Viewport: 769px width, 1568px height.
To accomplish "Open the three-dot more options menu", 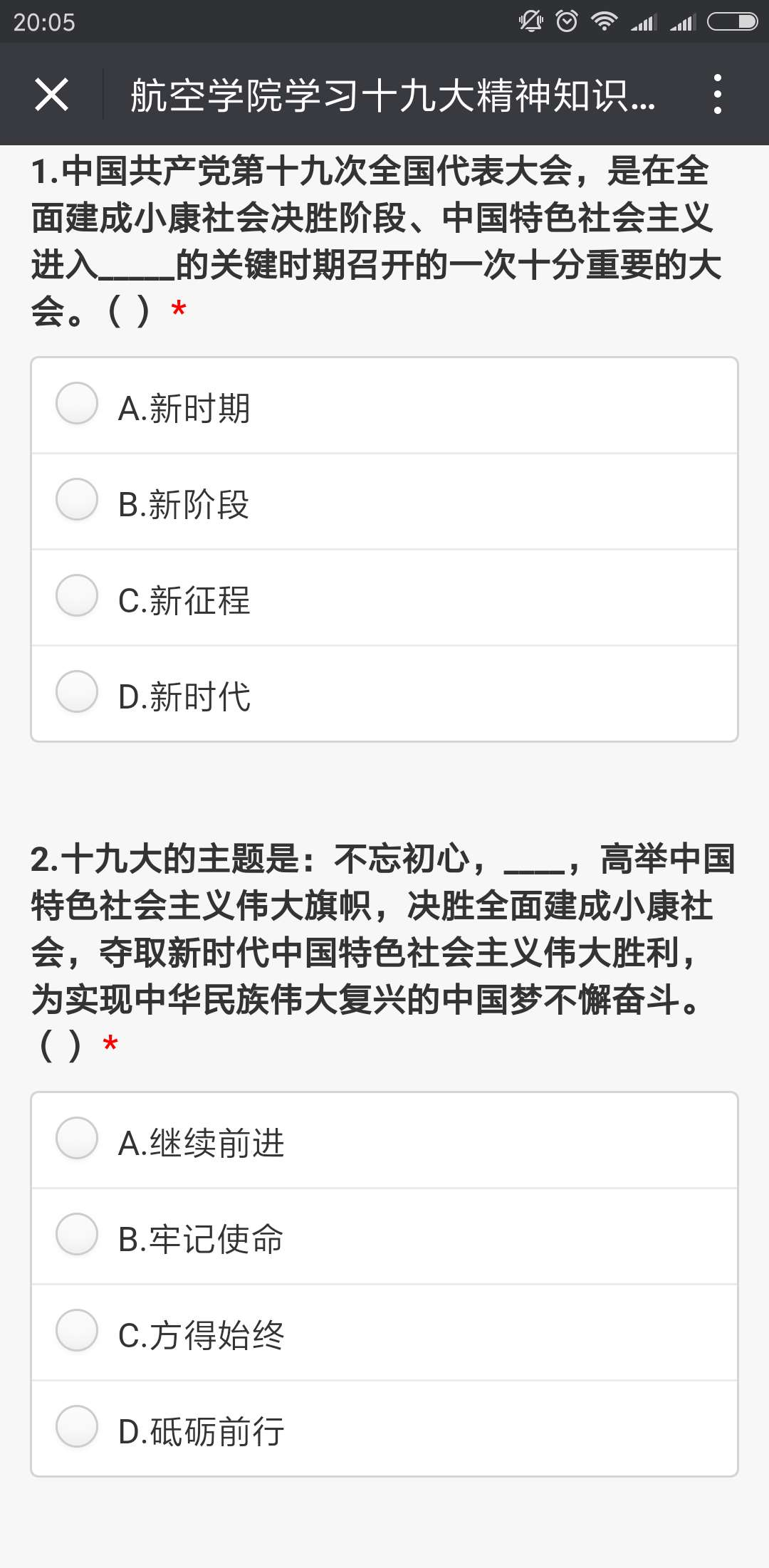I will [x=717, y=95].
